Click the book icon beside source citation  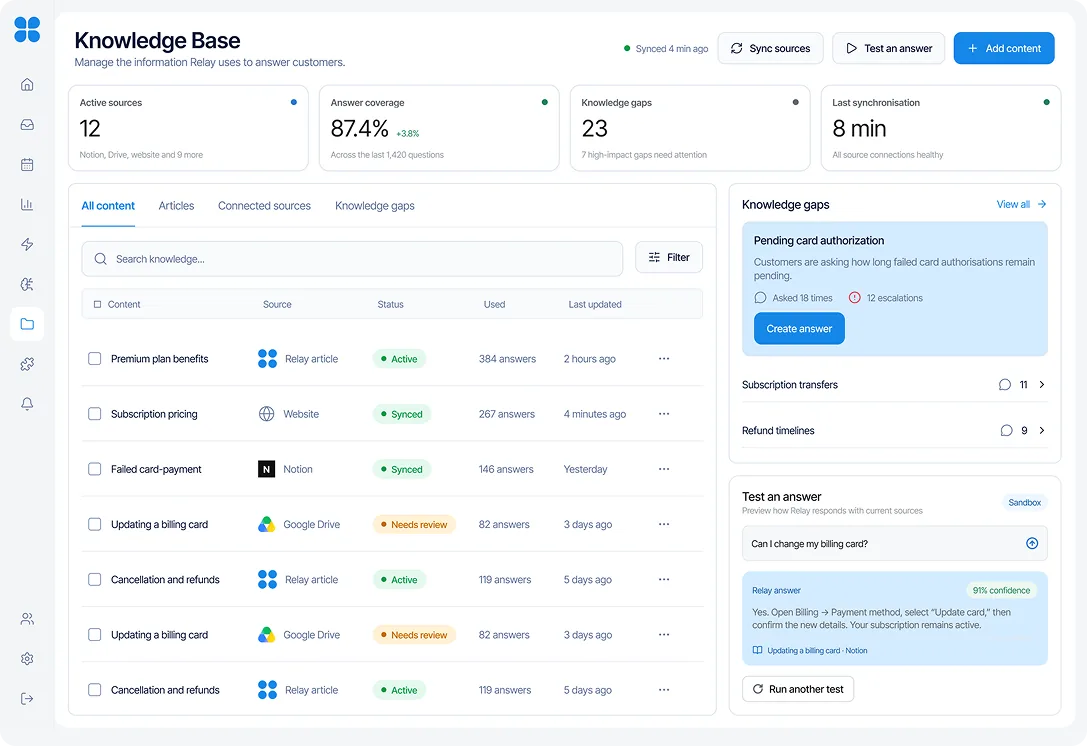click(757, 650)
